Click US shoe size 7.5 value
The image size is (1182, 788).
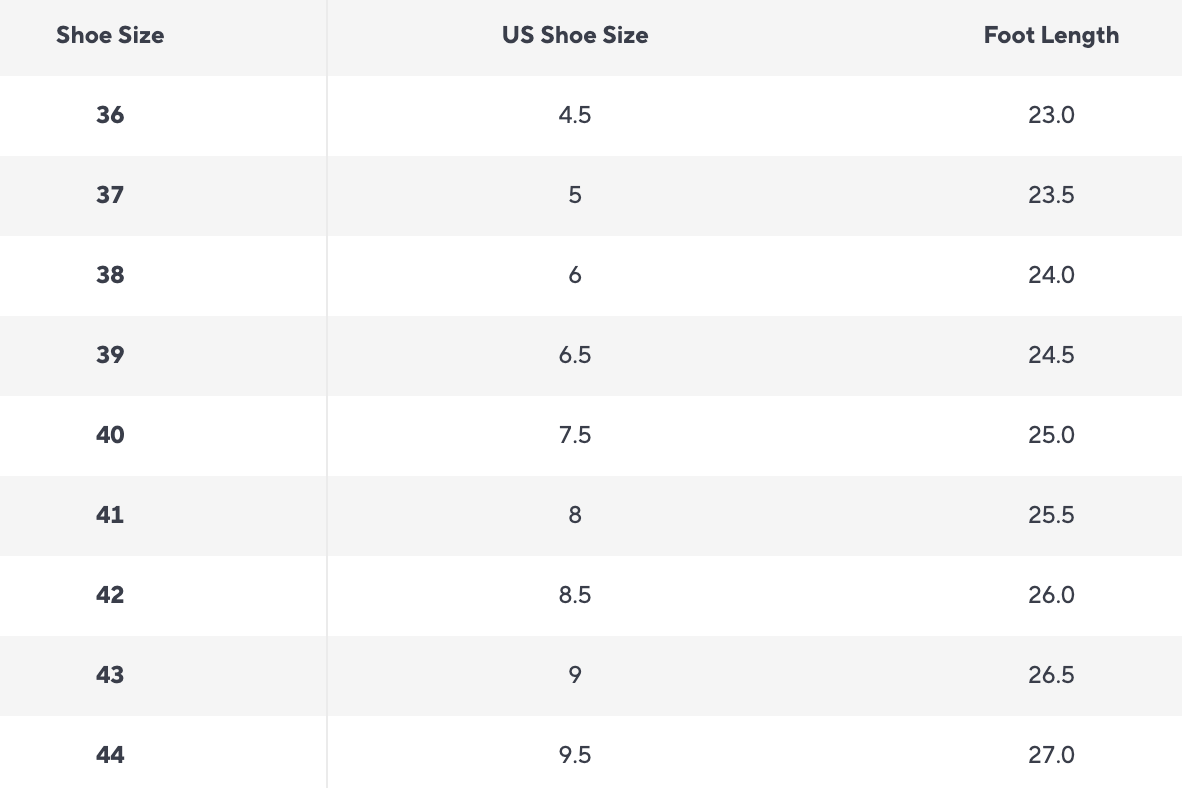[x=575, y=435]
